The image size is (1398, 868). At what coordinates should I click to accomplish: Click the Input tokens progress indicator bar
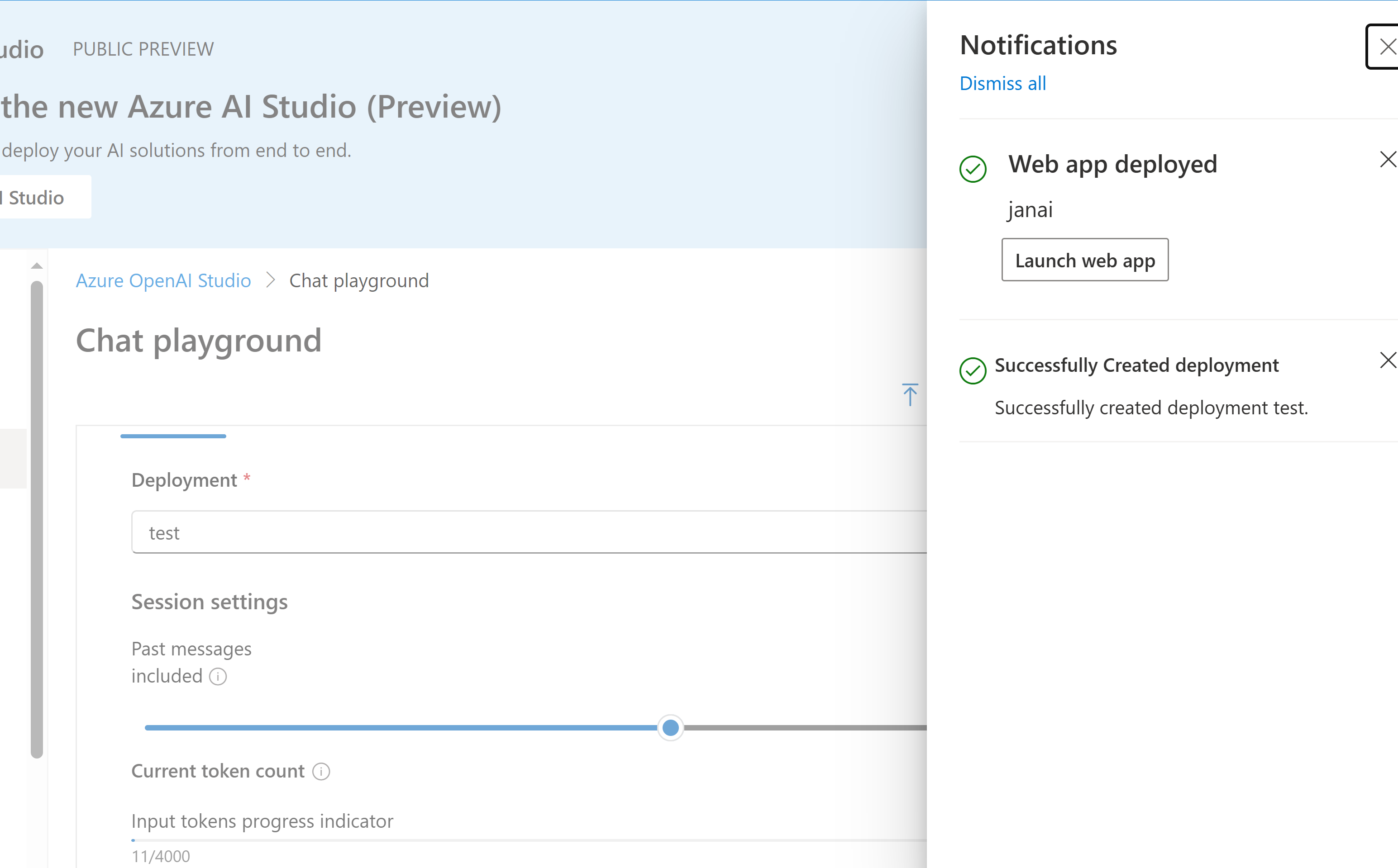(x=529, y=840)
